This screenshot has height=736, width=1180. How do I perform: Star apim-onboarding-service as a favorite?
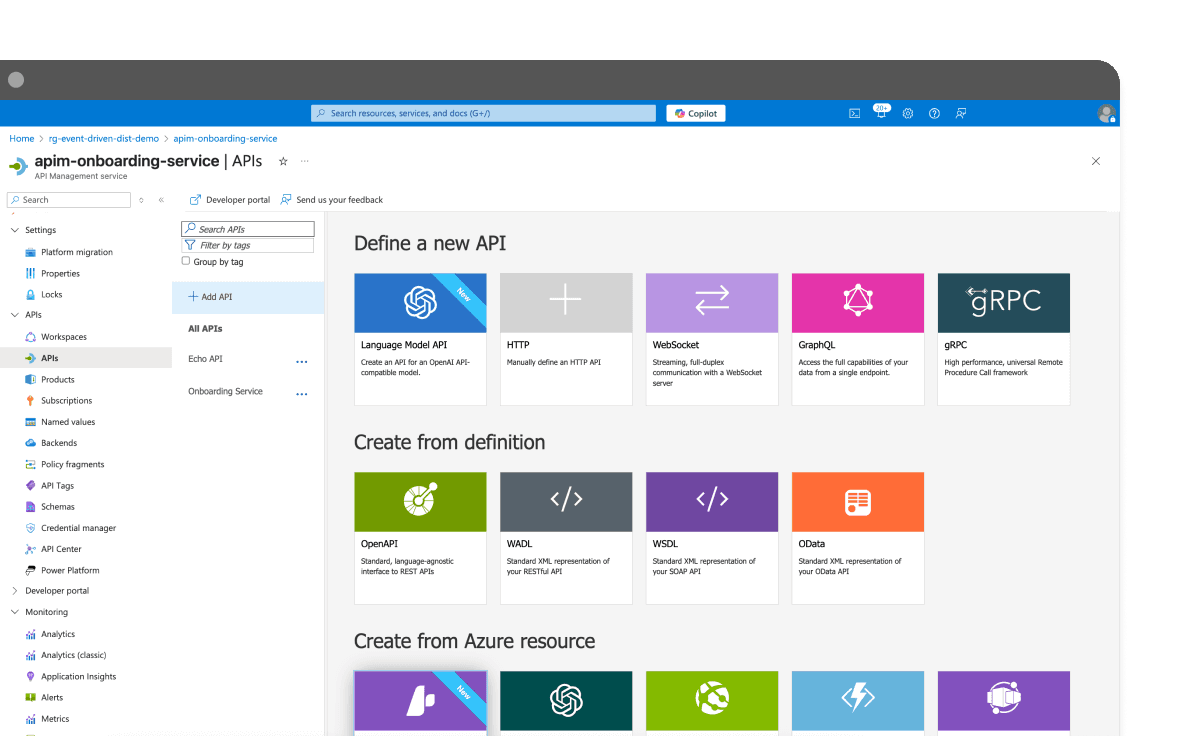(x=283, y=160)
